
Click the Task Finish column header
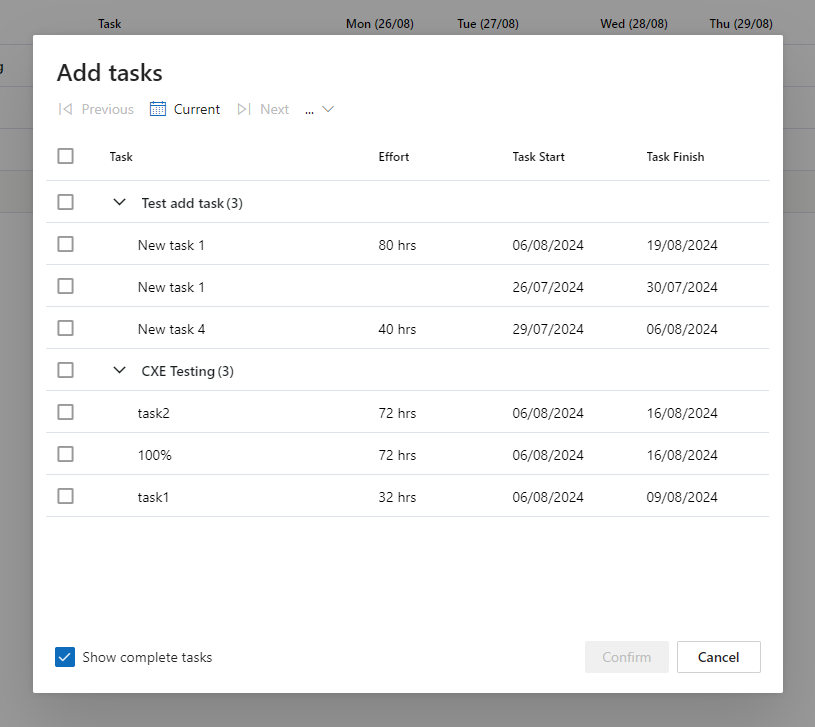tap(675, 157)
